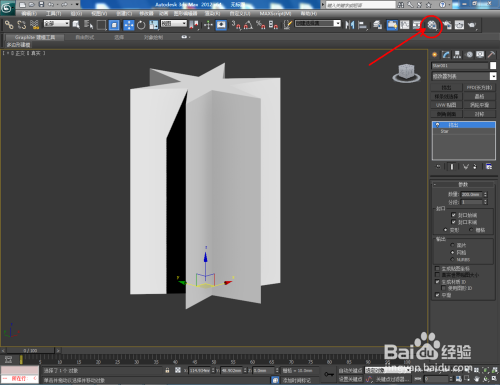Image resolution: width=500 pixels, height=385 pixels.
Task: Toggle the Graphite Modeling Tools ribbon icon
Action: [392, 25]
